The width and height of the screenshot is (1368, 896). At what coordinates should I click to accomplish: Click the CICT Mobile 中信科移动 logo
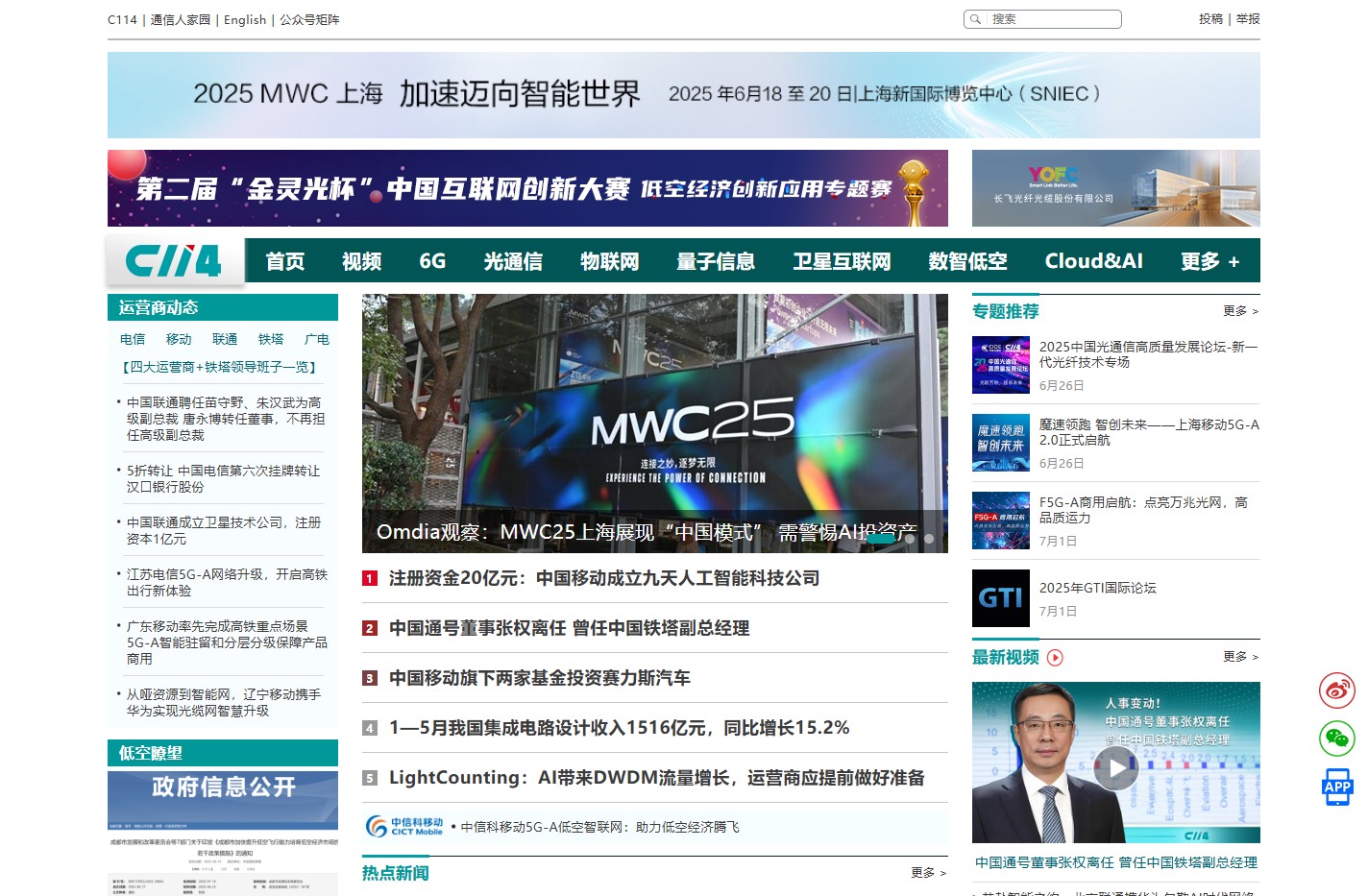(404, 827)
